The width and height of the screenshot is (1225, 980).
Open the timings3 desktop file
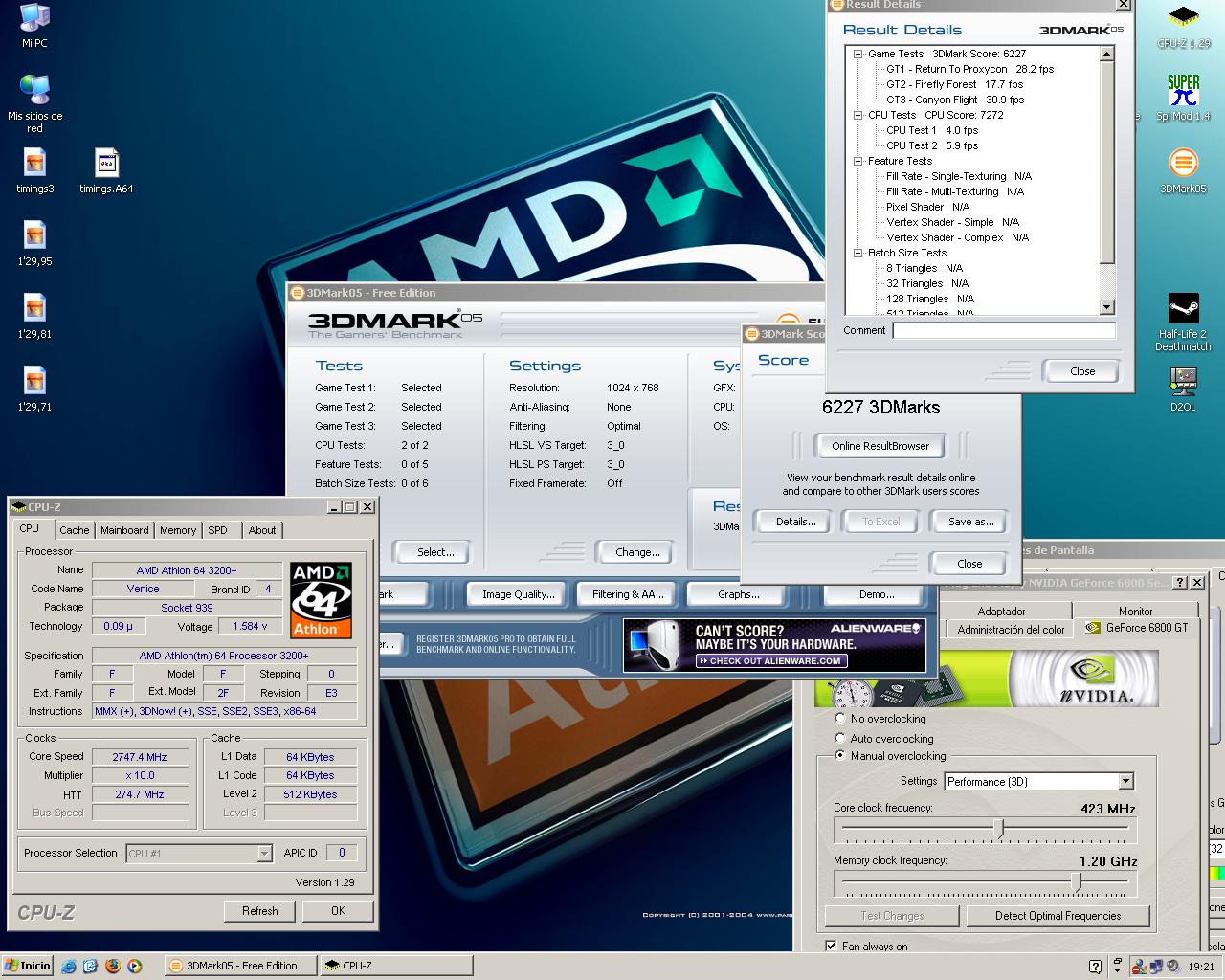[34, 170]
